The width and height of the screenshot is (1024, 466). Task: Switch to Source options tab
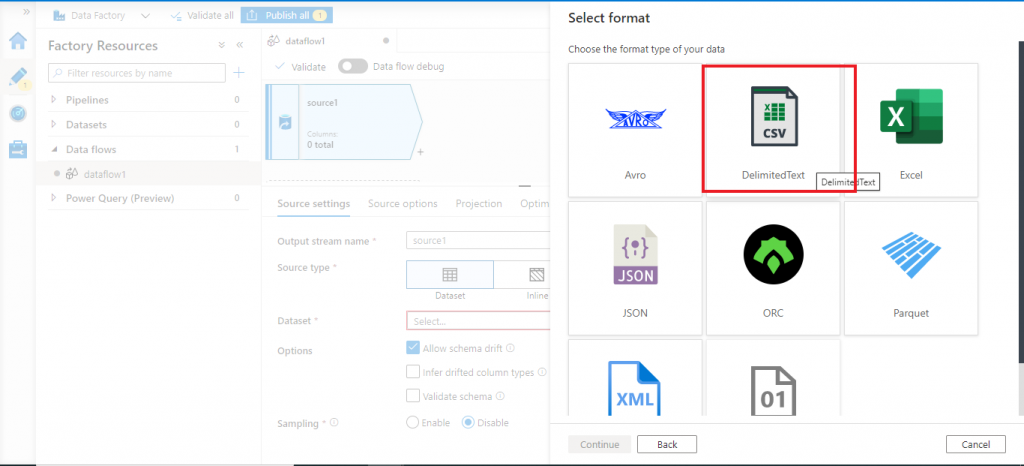point(402,204)
